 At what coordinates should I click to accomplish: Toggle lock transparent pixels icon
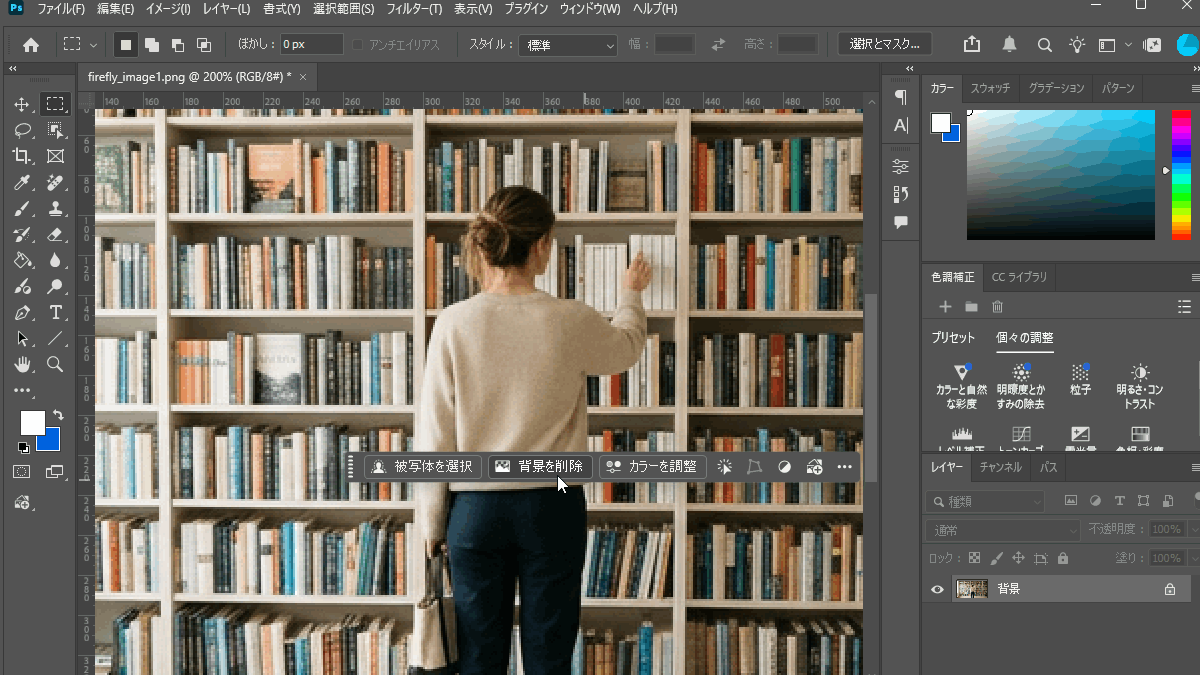975,558
